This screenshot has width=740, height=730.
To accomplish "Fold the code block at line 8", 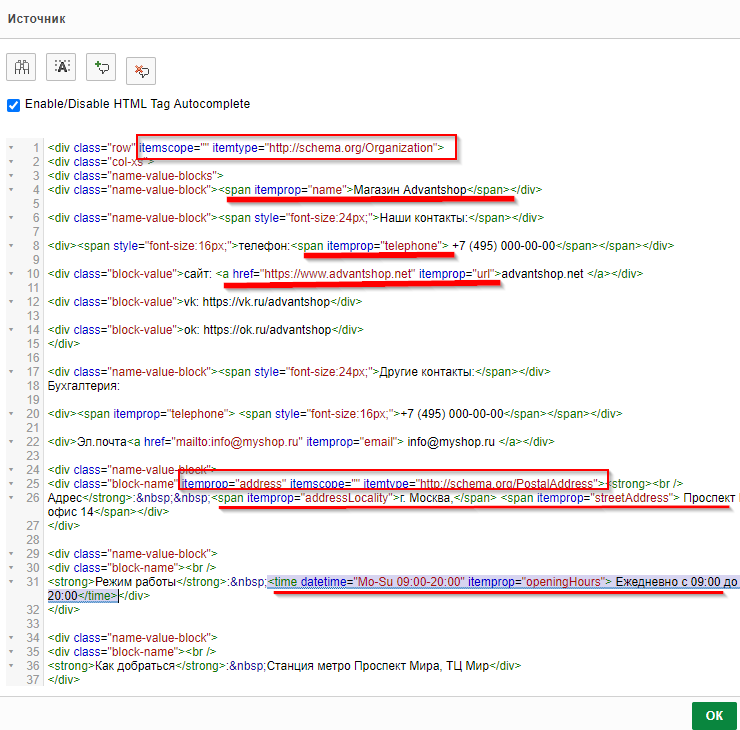I will click(11, 245).
